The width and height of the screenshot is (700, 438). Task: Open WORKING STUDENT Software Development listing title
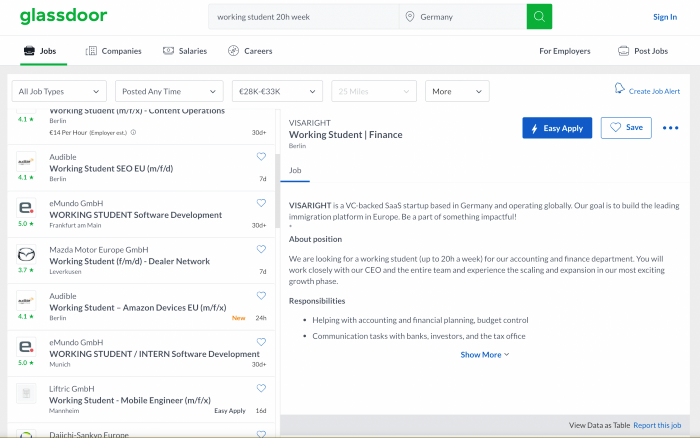point(135,215)
